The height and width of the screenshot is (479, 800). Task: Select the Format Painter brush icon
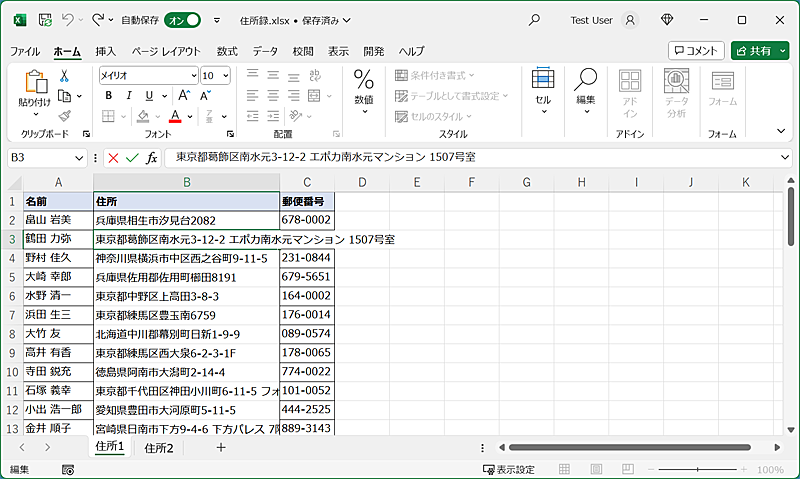click(65, 115)
